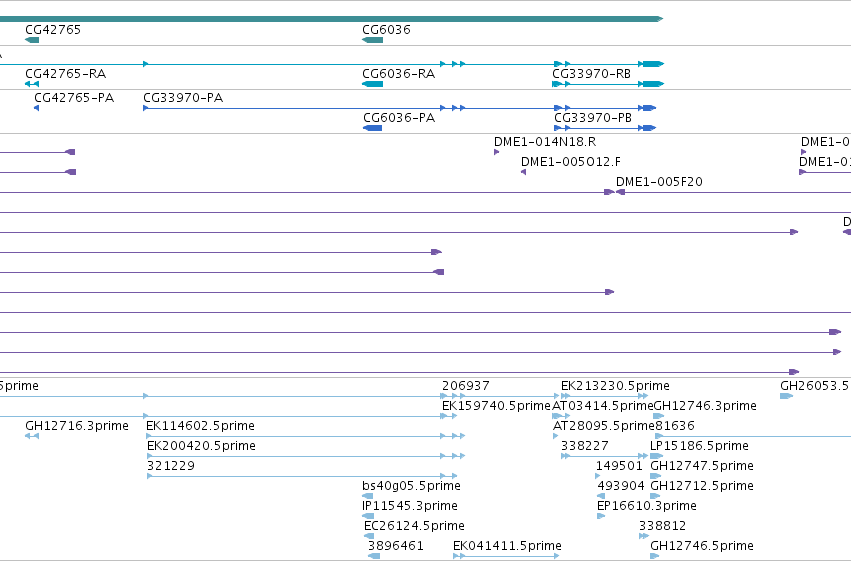Click the CG6036-RA transcript label

coord(398,74)
